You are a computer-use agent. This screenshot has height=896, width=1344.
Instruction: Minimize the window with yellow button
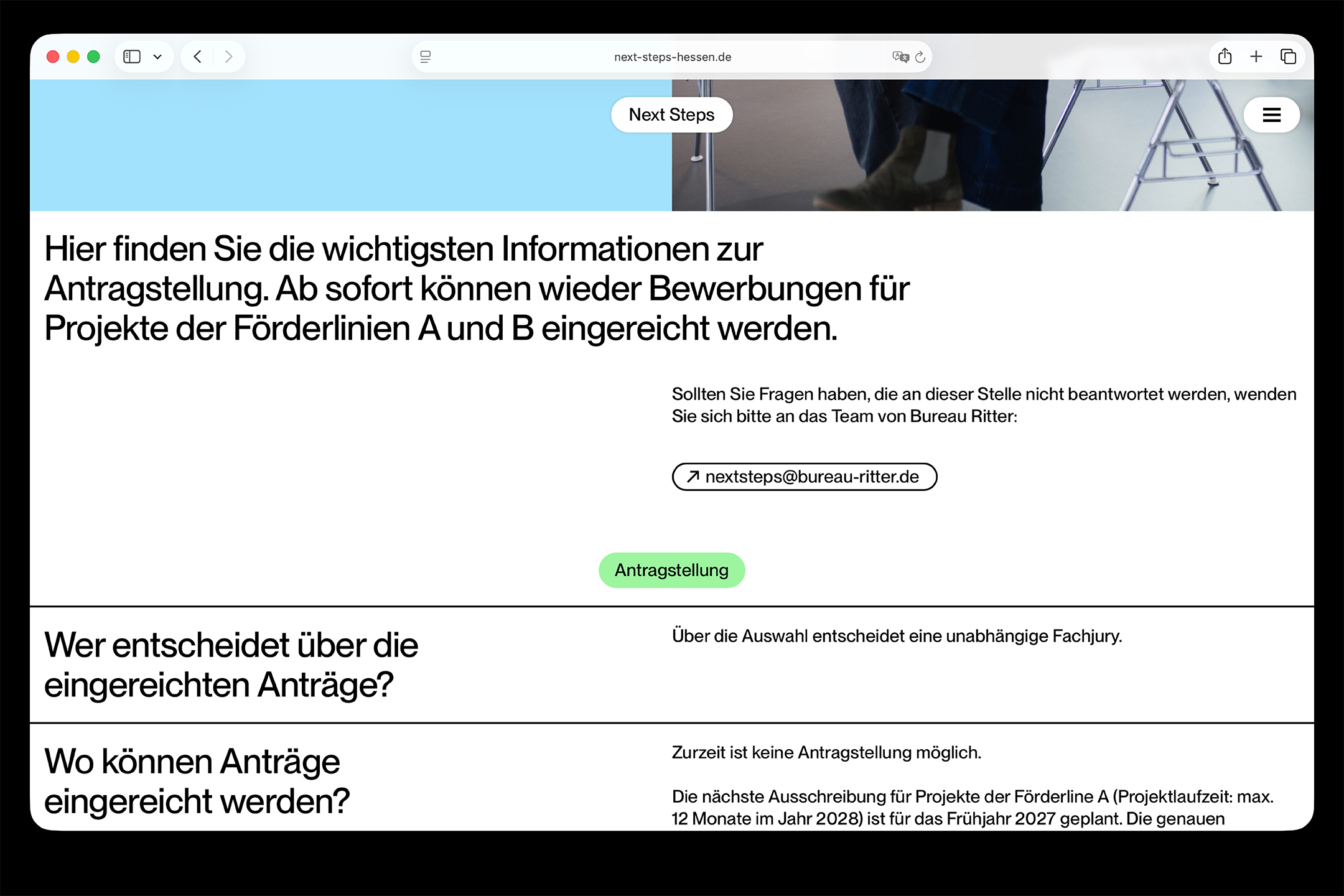coord(73,57)
